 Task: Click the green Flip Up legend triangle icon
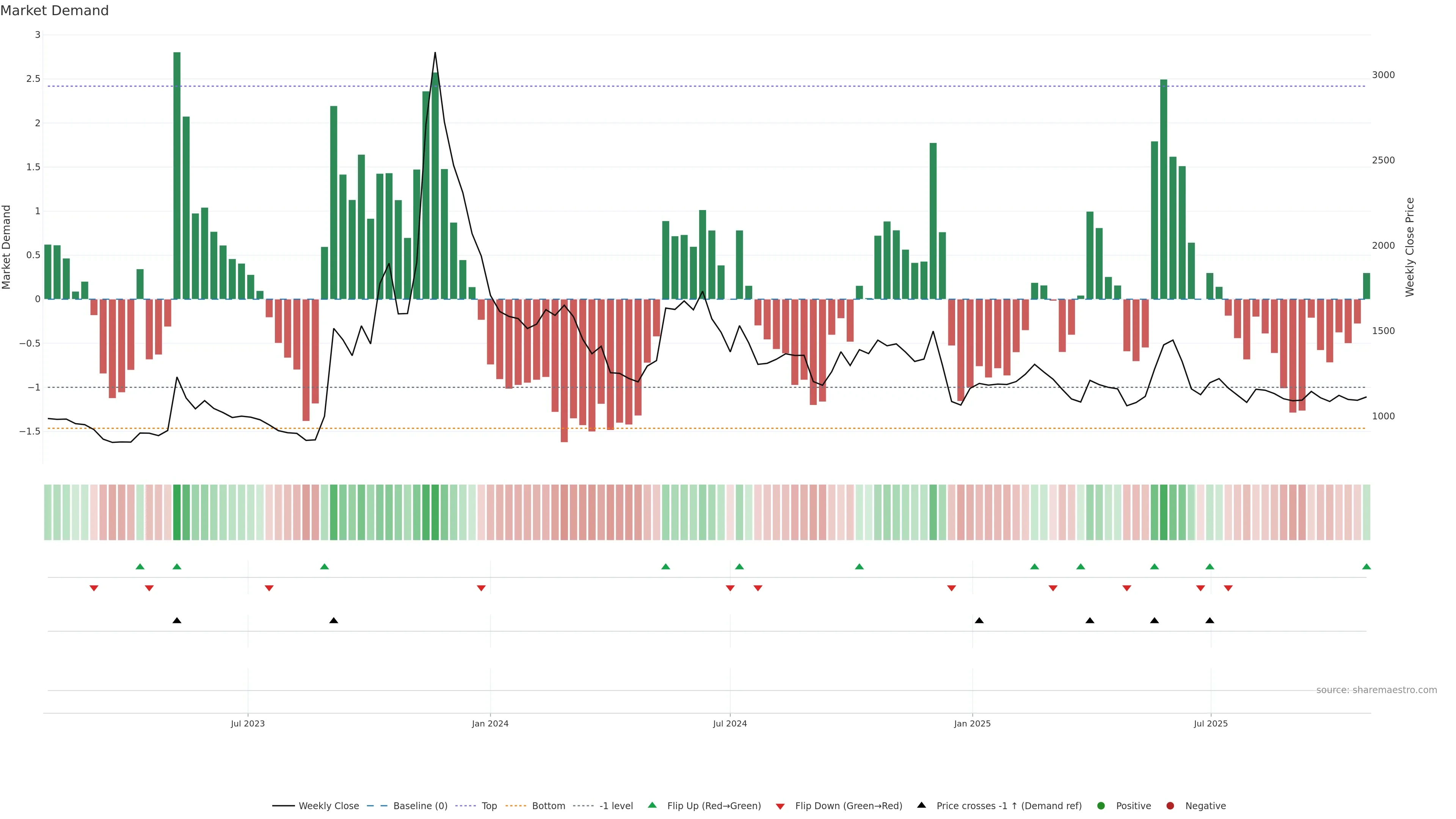[652, 805]
